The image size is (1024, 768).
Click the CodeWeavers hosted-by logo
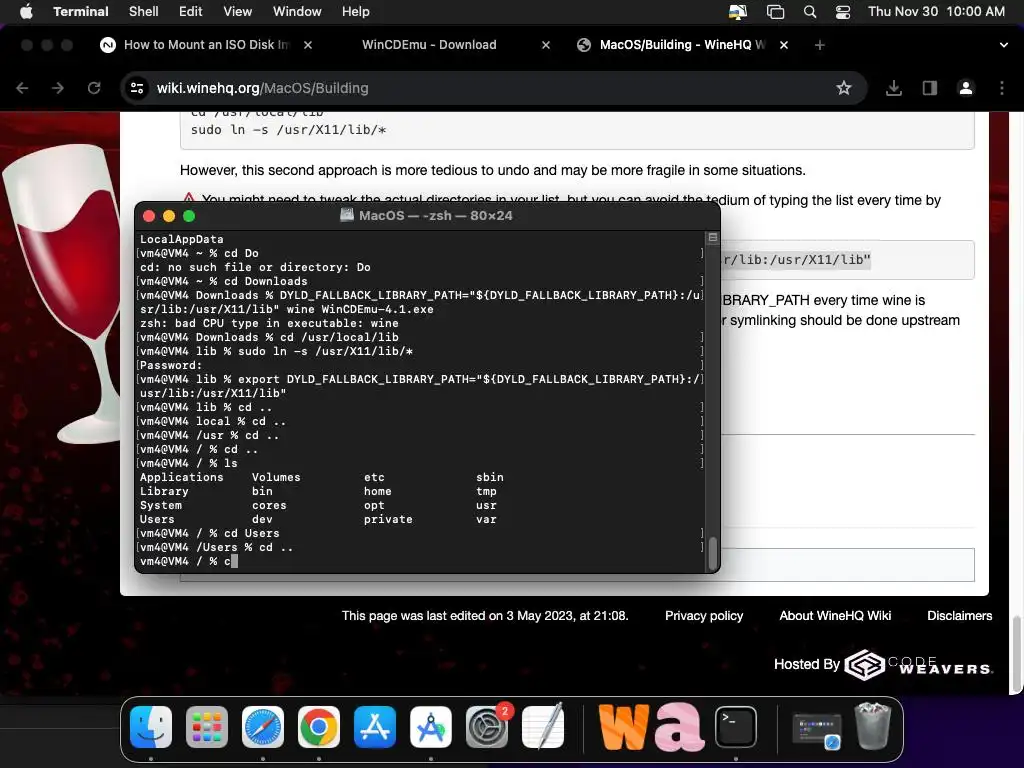tap(919, 665)
